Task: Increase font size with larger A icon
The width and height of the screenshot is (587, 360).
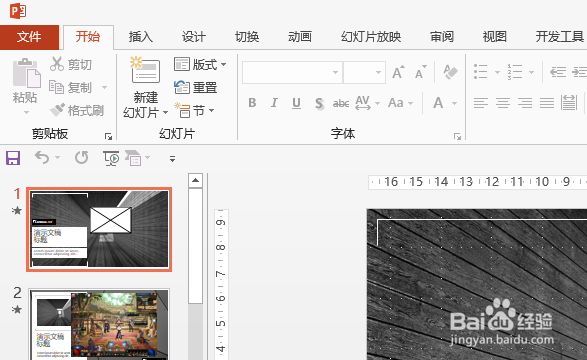Action: pyautogui.click(x=398, y=72)
